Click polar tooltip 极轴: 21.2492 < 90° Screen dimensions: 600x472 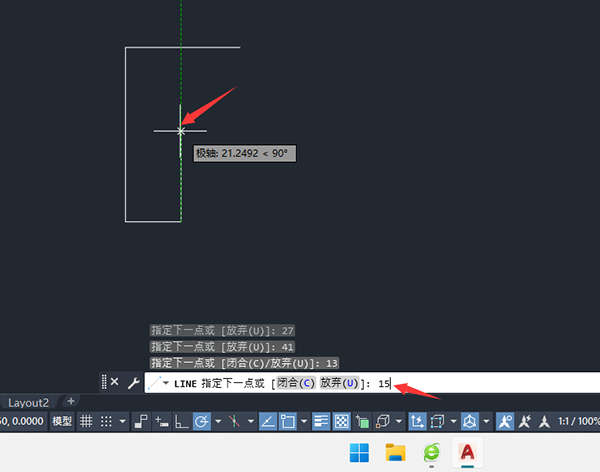[245, 154]
